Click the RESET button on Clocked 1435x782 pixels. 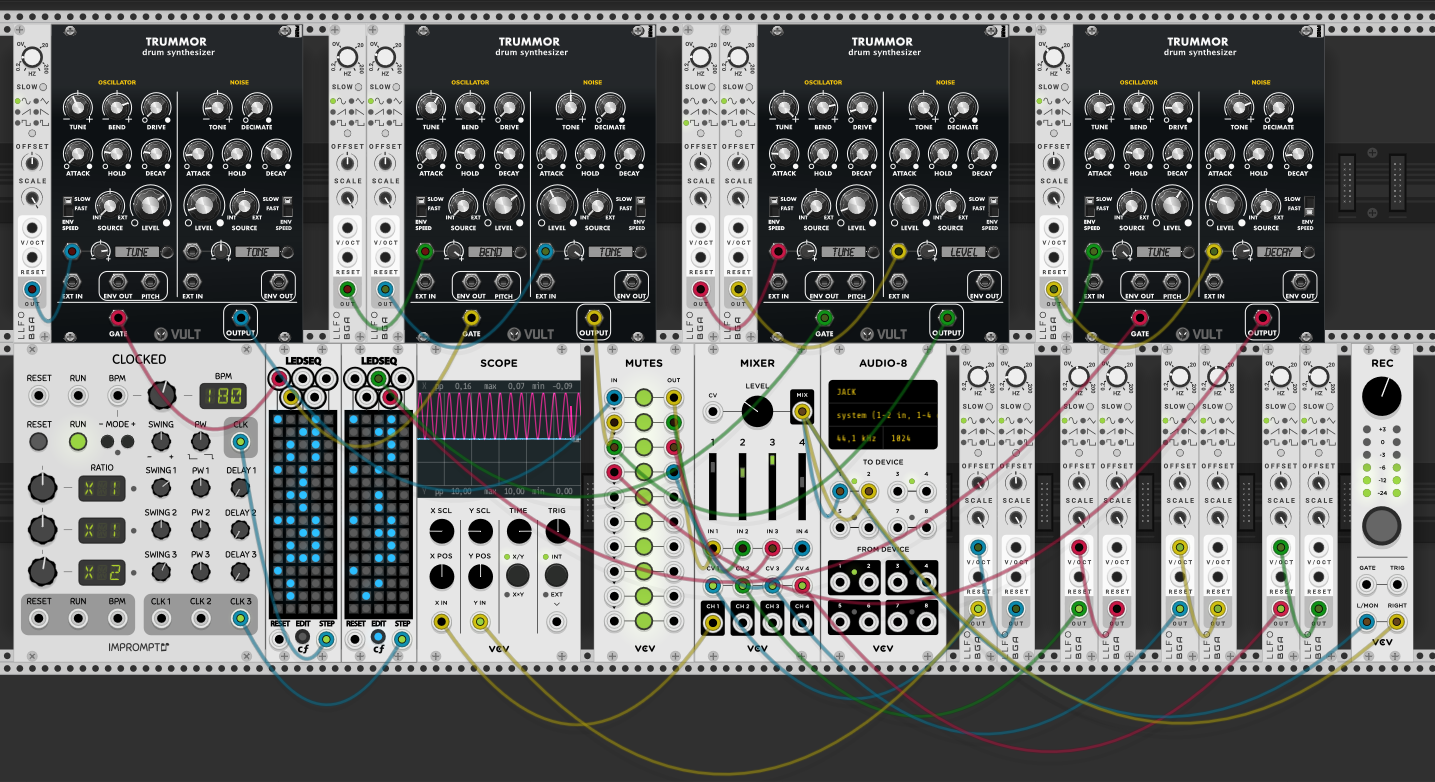click(x=39, y=441)
